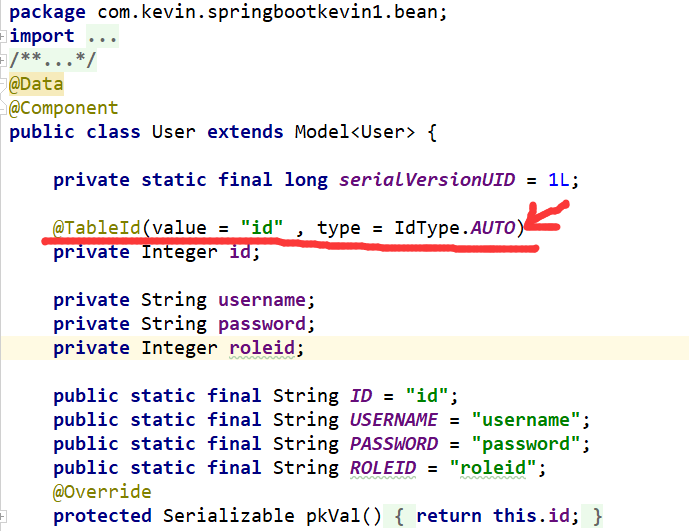Click 'this.id' in the return statement
The width and height of the screenshot is (689, 531).
coord(531,516)
